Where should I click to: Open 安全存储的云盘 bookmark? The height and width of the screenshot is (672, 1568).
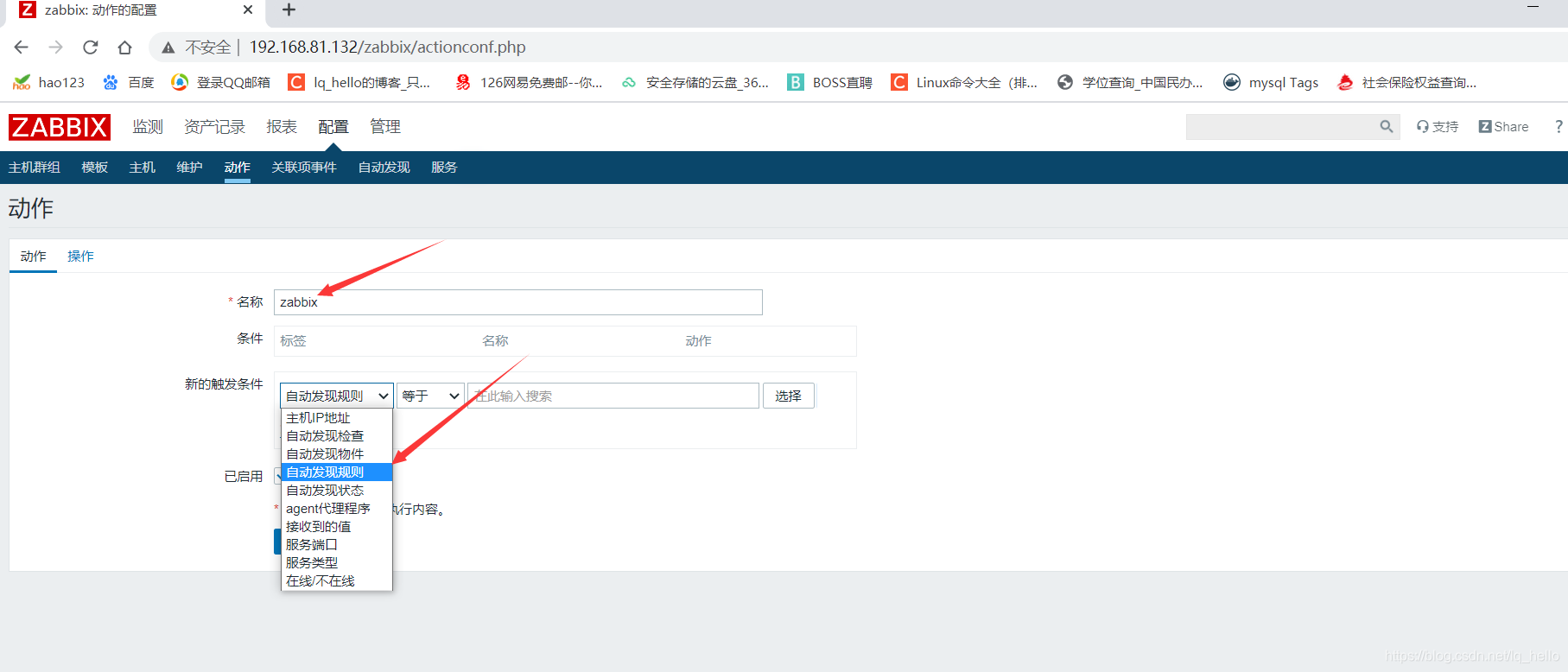tap(695, 82)
